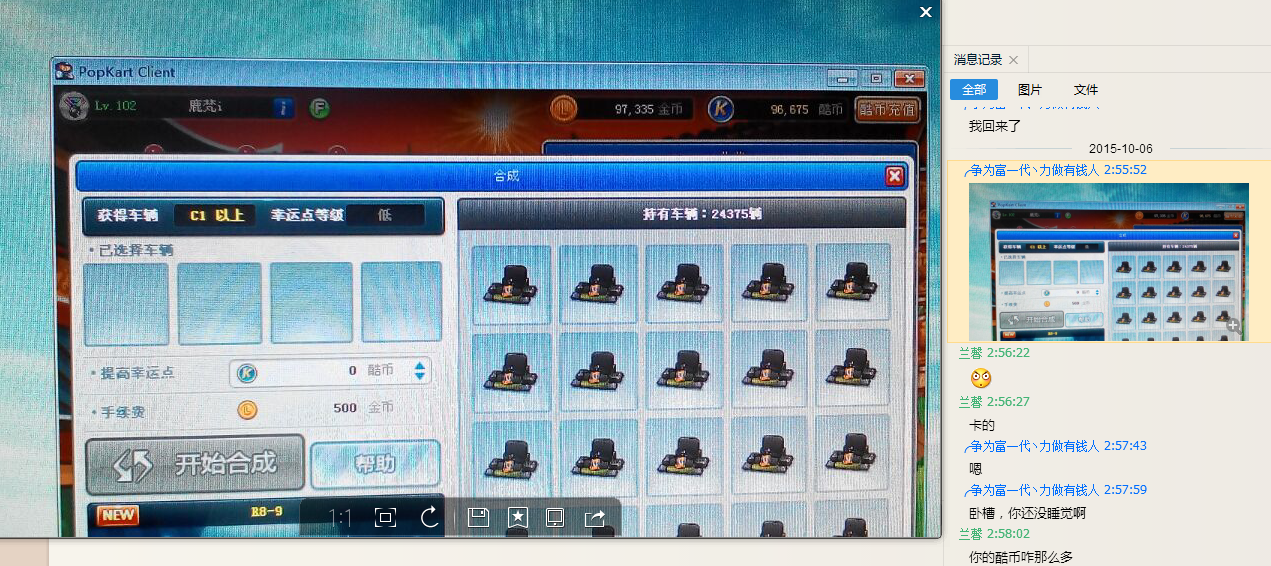Click the message text 卡的
Image resolution: width=1271 pixels, height=566 pixels.
point(982,425)
